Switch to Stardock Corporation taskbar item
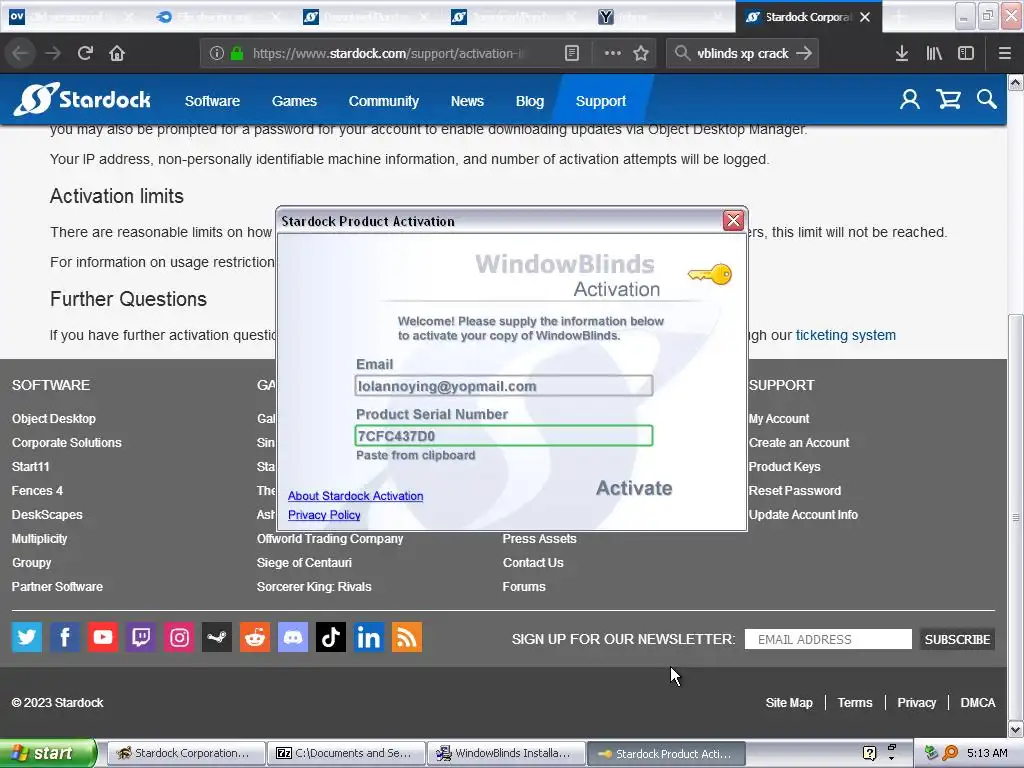This screenshot has width=1024, height=768. coord(185,753)
